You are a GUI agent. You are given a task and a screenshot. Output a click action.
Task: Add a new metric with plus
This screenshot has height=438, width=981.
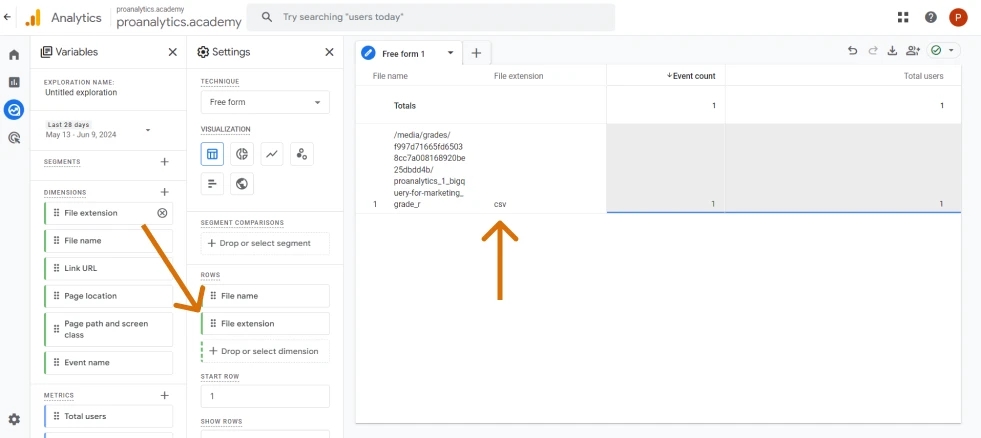(x=165, y=395)
